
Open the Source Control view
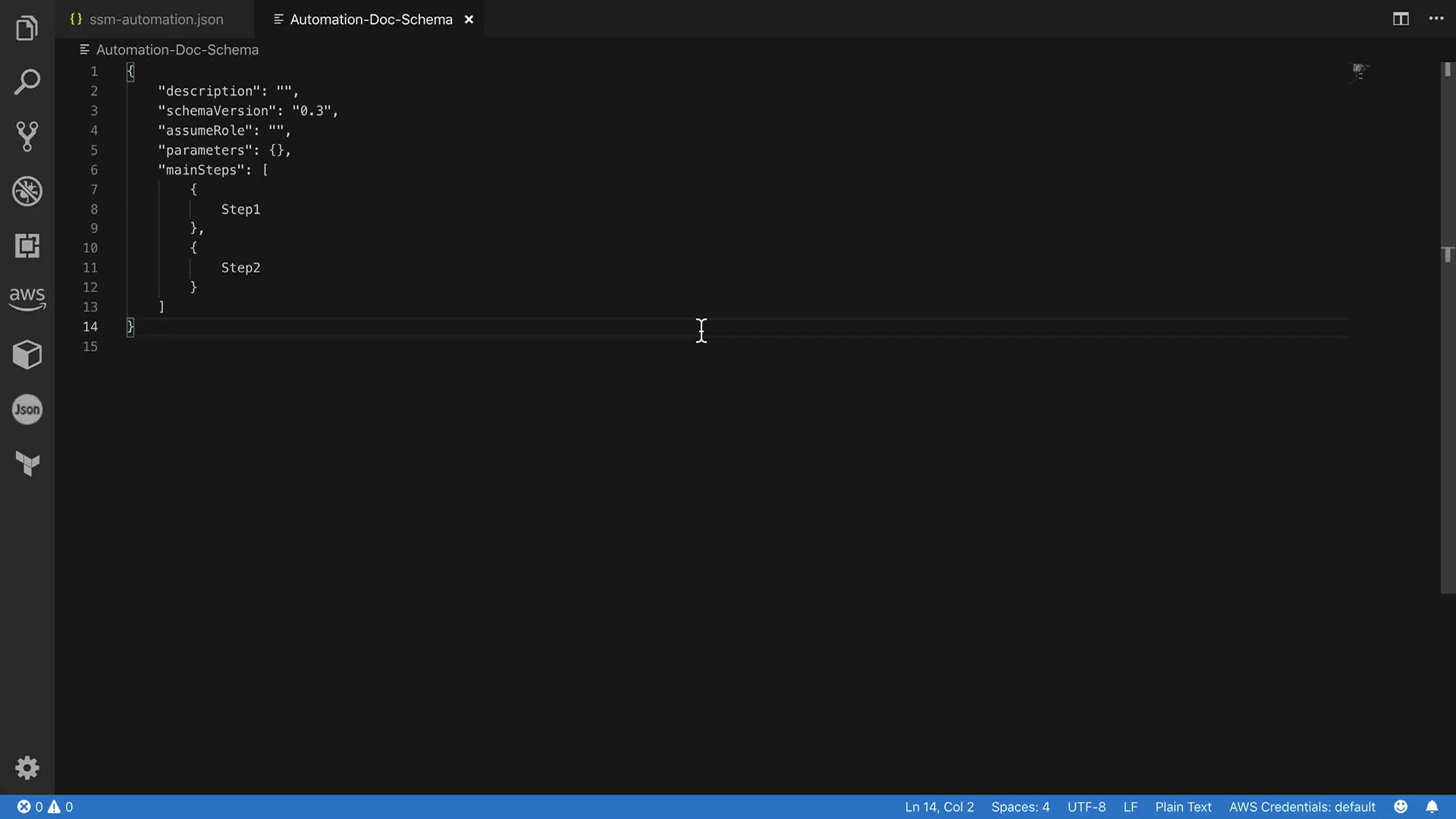coord(27,136)
